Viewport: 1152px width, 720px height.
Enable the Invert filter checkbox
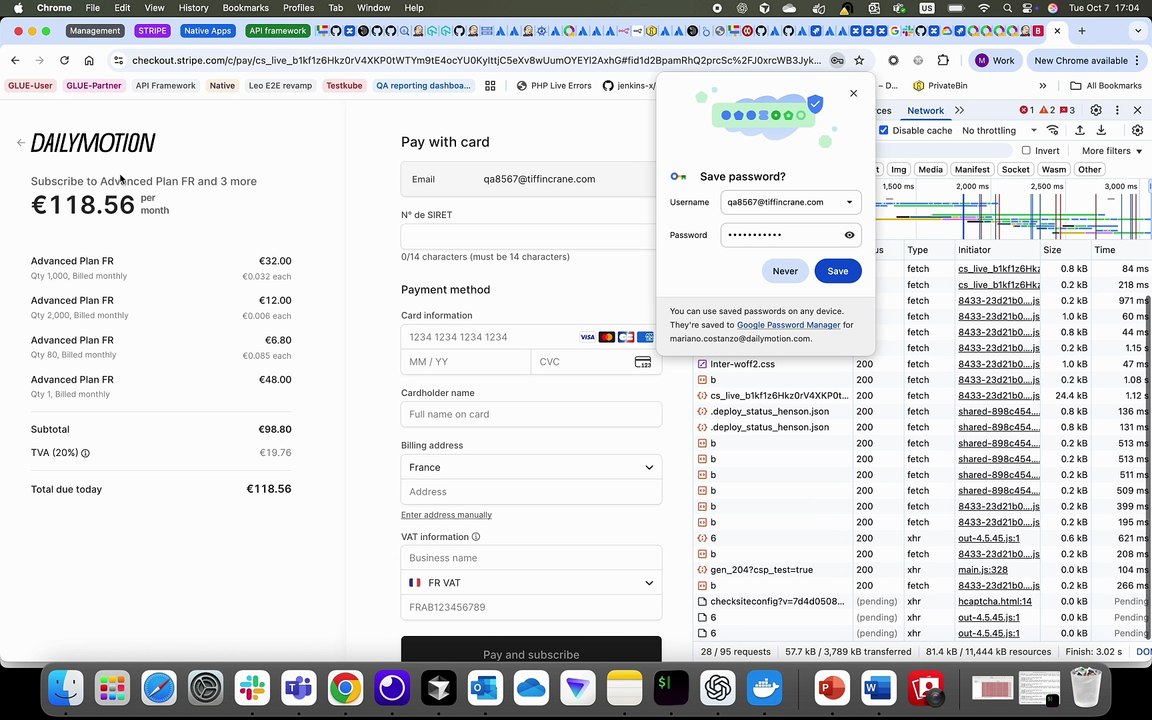coord(1026,151)
